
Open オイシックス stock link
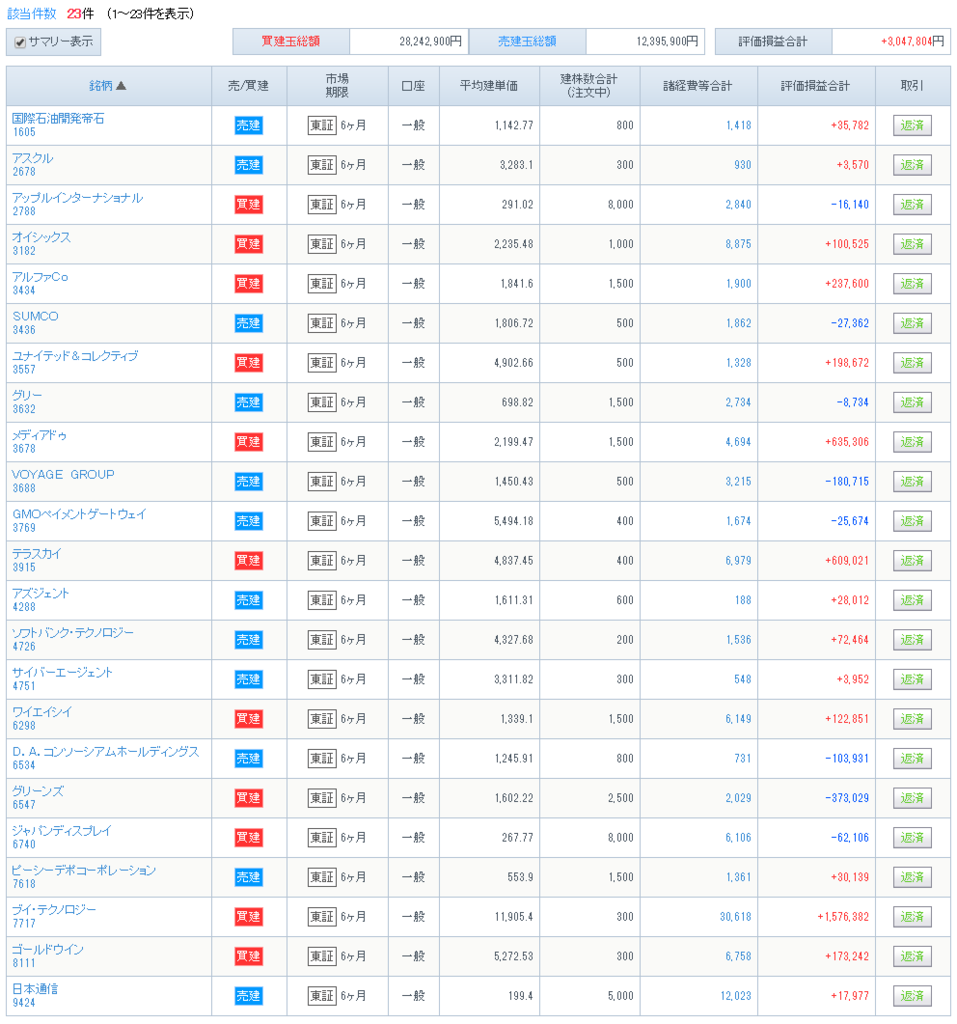(41, 237)
